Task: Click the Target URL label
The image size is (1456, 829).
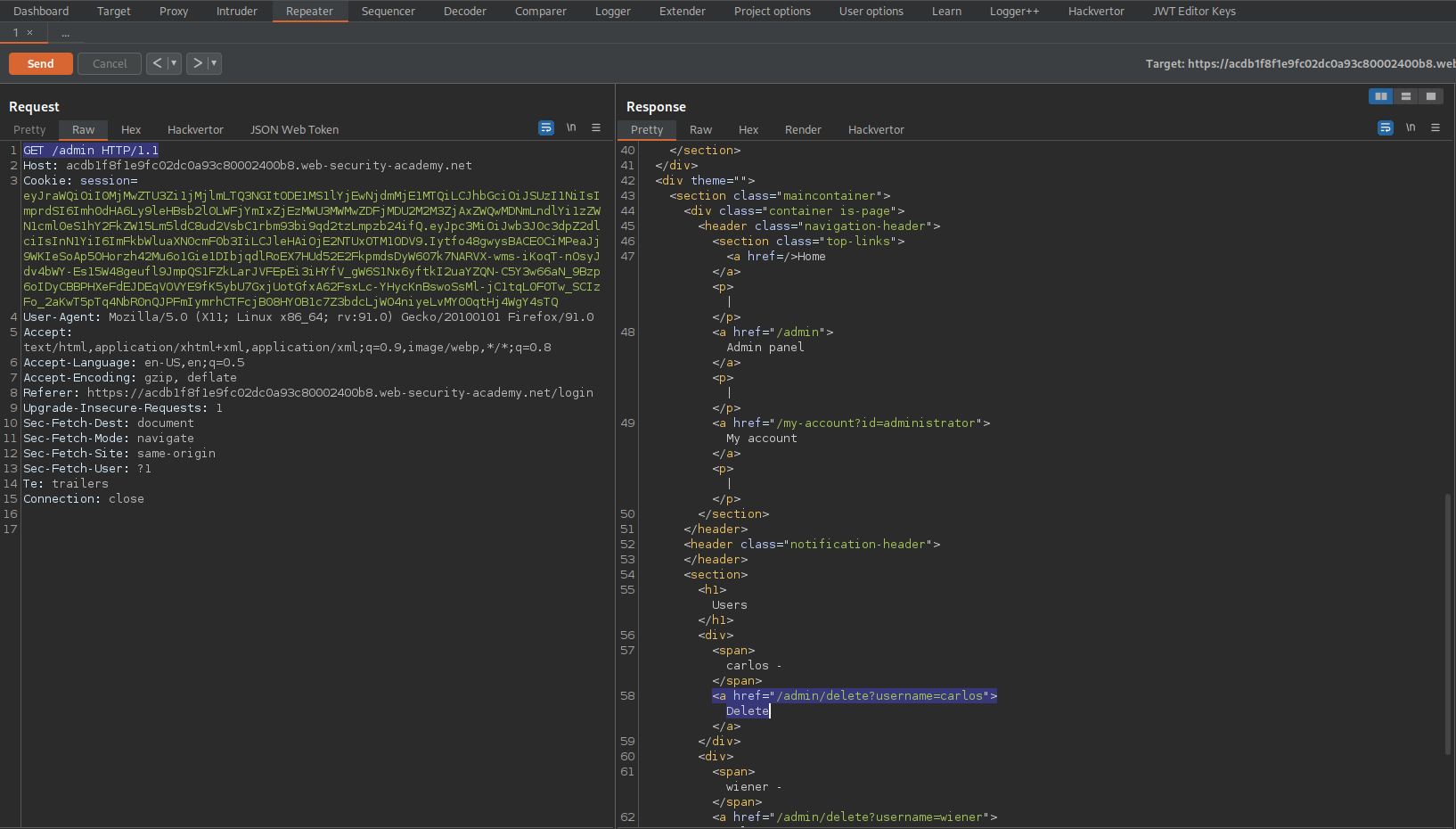Action: [1300, 64]
